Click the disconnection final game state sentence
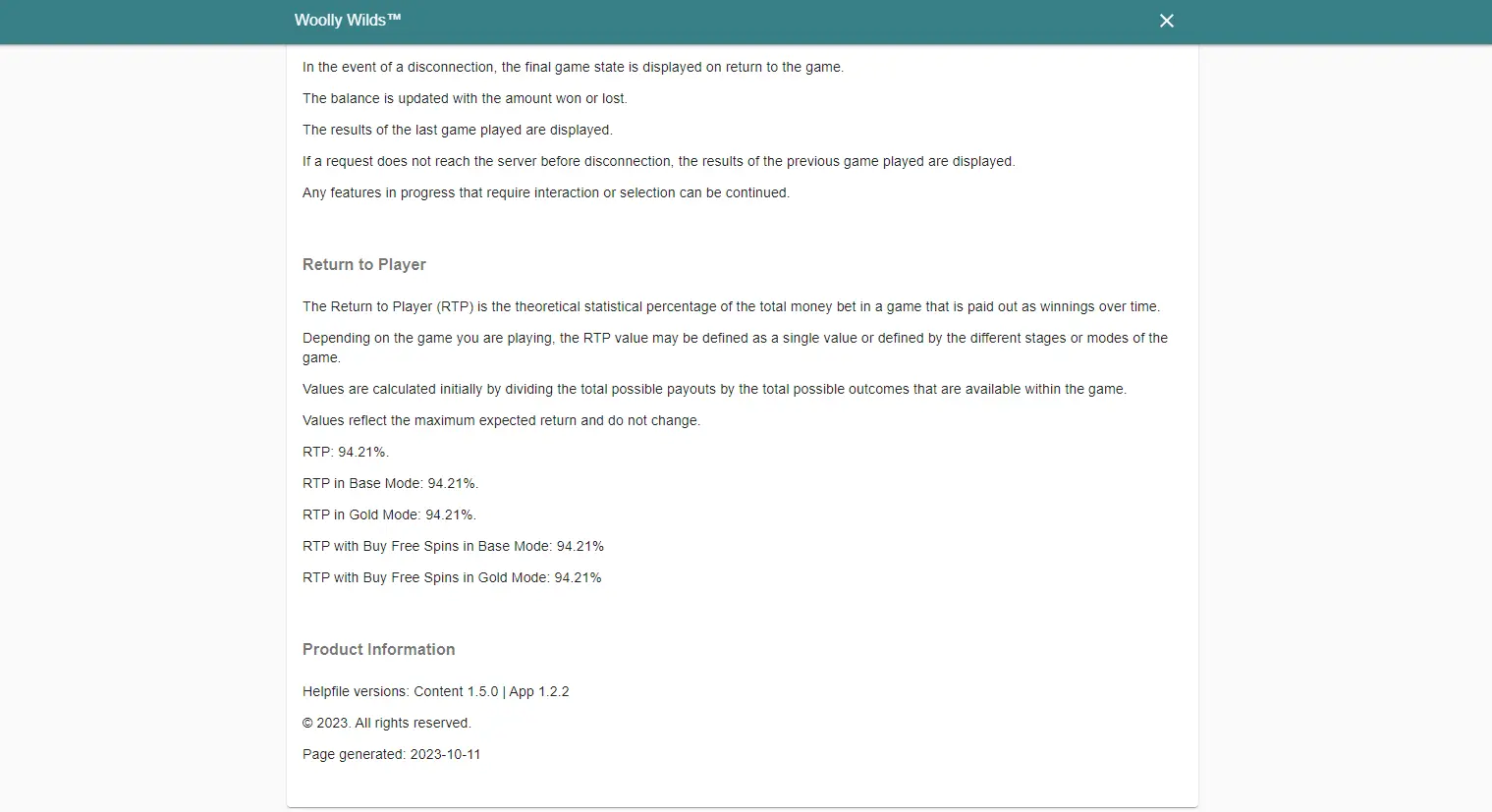The width and height of the screenshot is (1492, 812). point(574,67)
